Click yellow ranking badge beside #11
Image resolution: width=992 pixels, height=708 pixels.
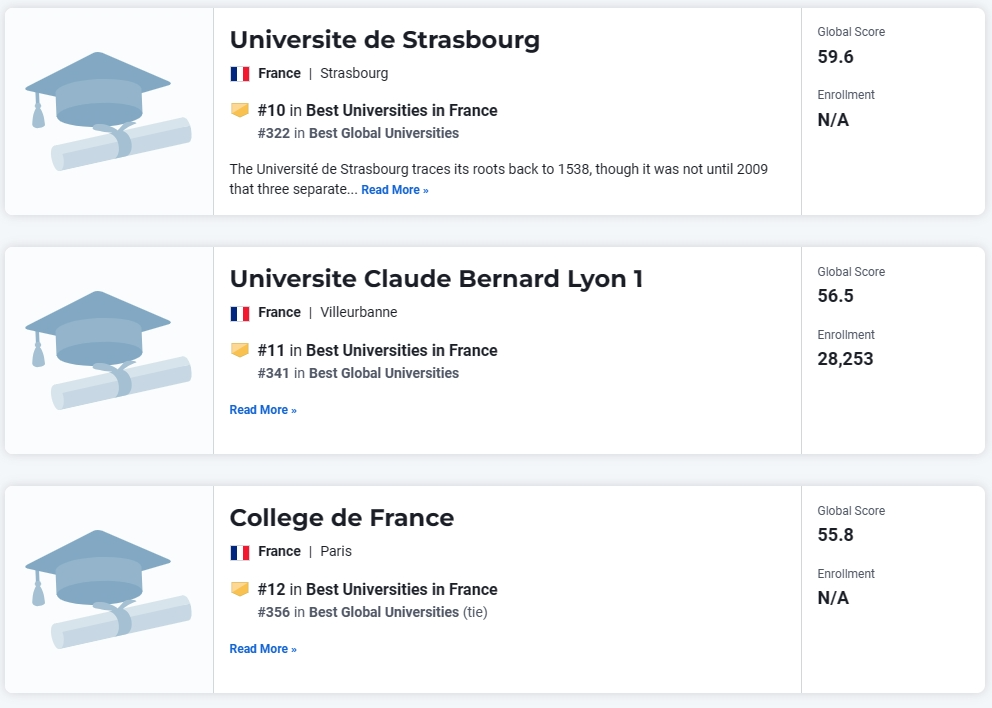(x=240, y=350)
